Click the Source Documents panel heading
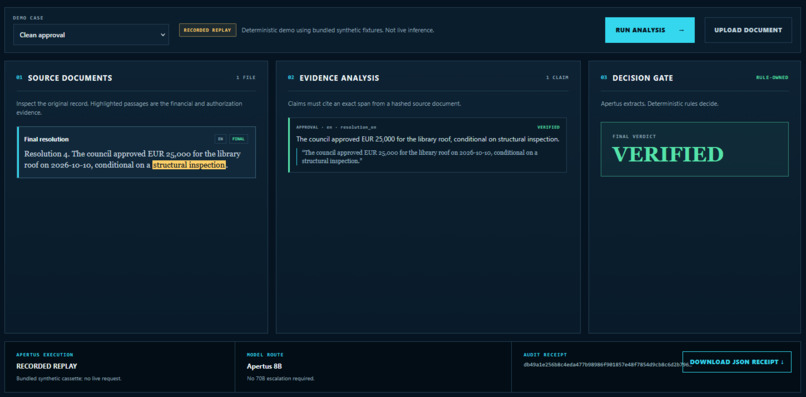 coord(70,78)
